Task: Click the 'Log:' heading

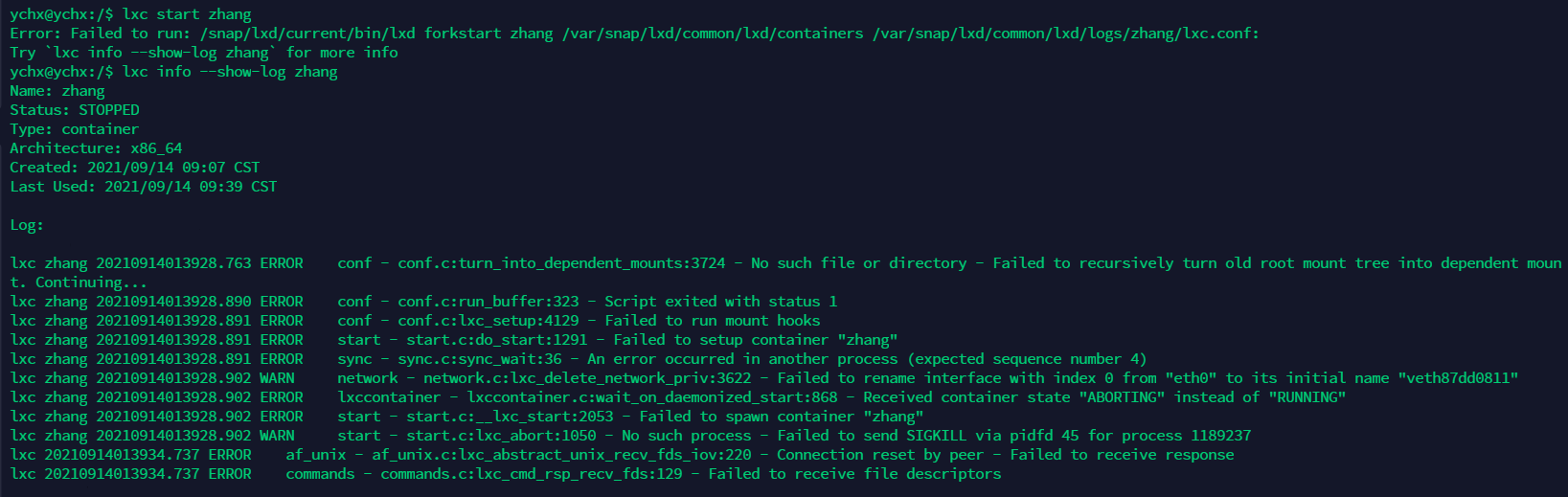Action: (x=27, y=225)
